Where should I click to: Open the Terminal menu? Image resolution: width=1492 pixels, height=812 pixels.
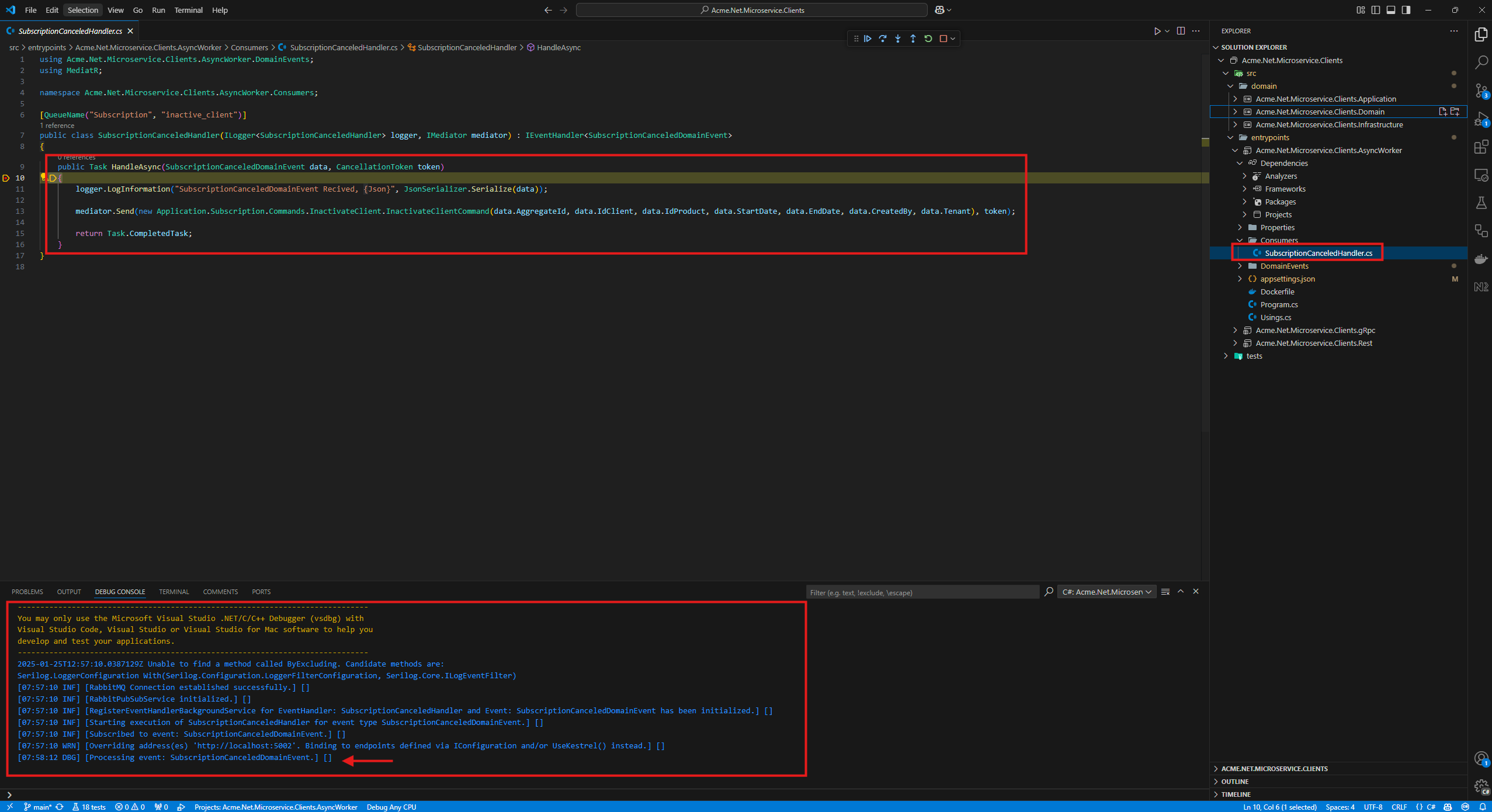point(188,10)
